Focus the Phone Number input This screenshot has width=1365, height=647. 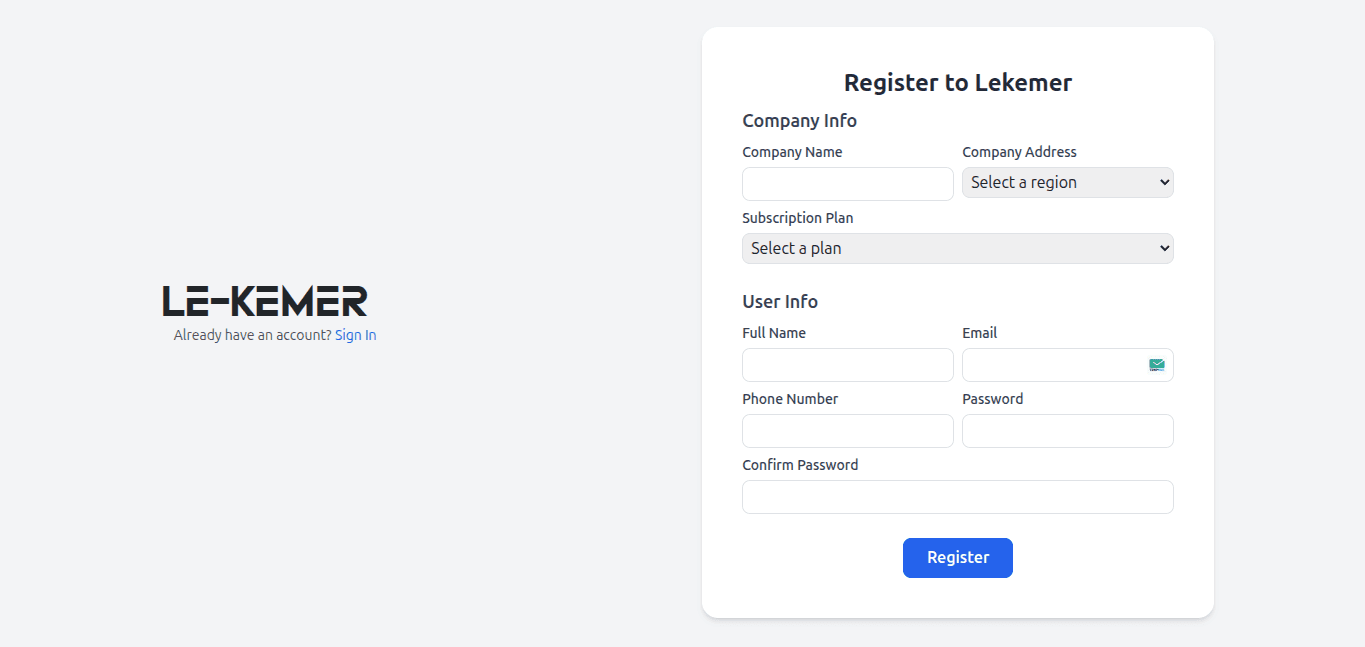(847, 431)
